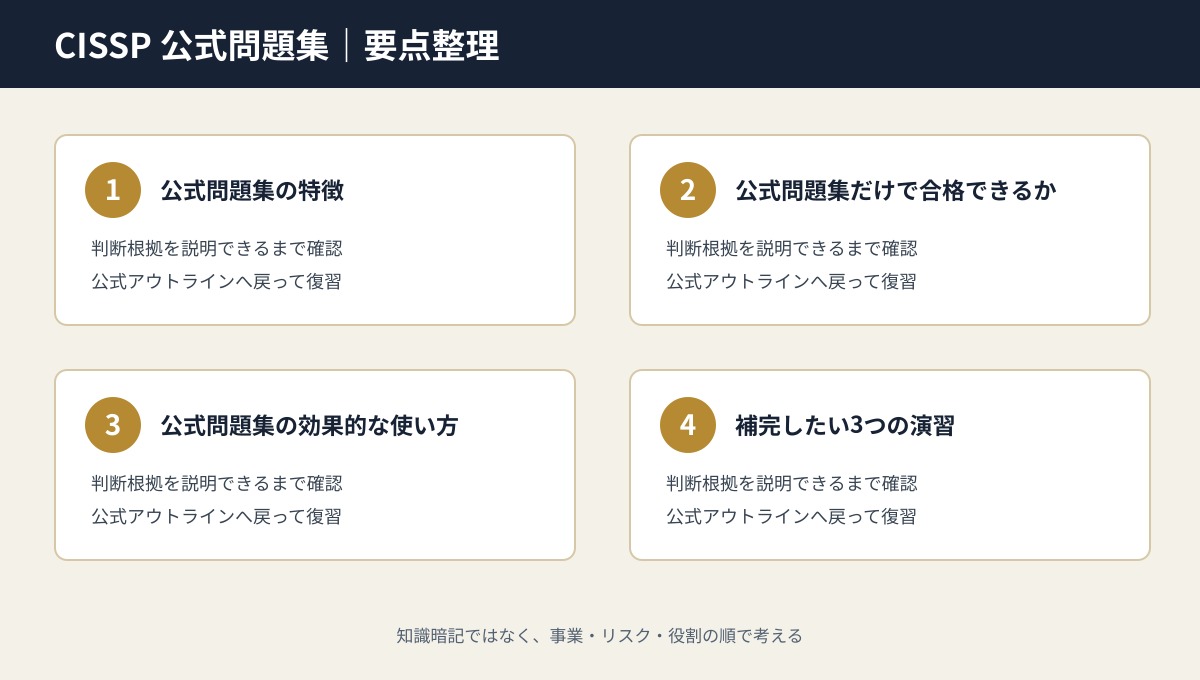Click 公式アウトラインへ戻って復習 in card 2
The width and height of the screenshot is (1200, 680).
pos(791,281)
